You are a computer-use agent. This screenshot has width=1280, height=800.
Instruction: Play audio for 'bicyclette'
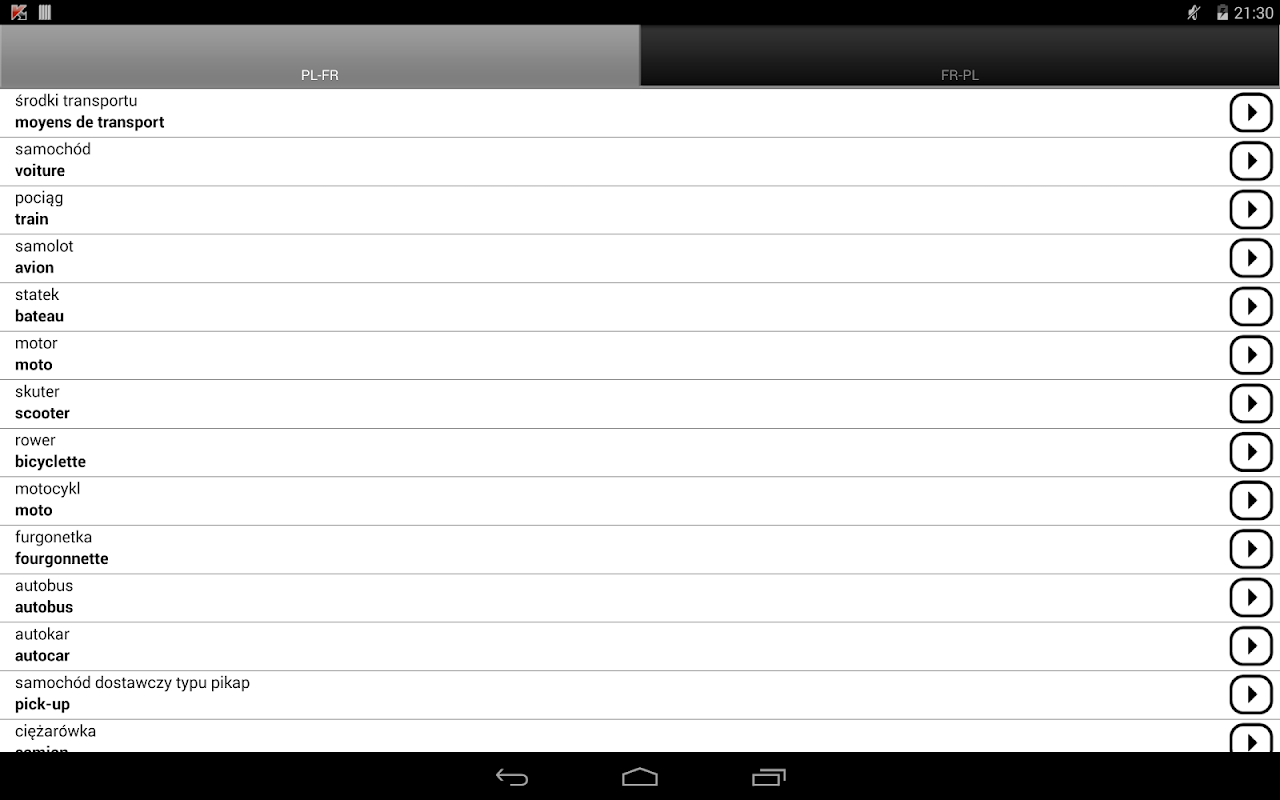[x=1251, y=452]
